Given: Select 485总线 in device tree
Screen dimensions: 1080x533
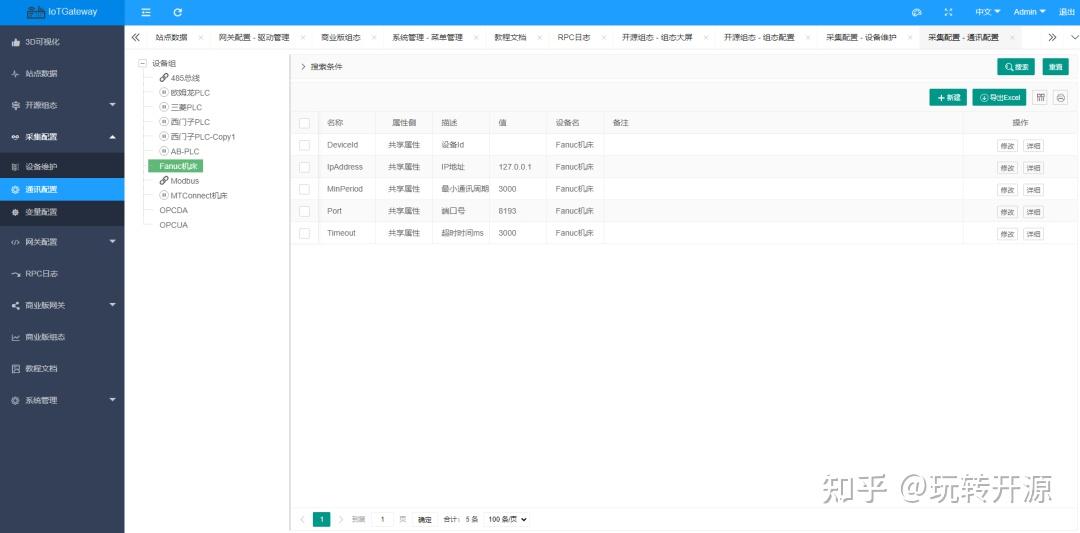Looking at the screenshot, I should click(x=185, y=78).
